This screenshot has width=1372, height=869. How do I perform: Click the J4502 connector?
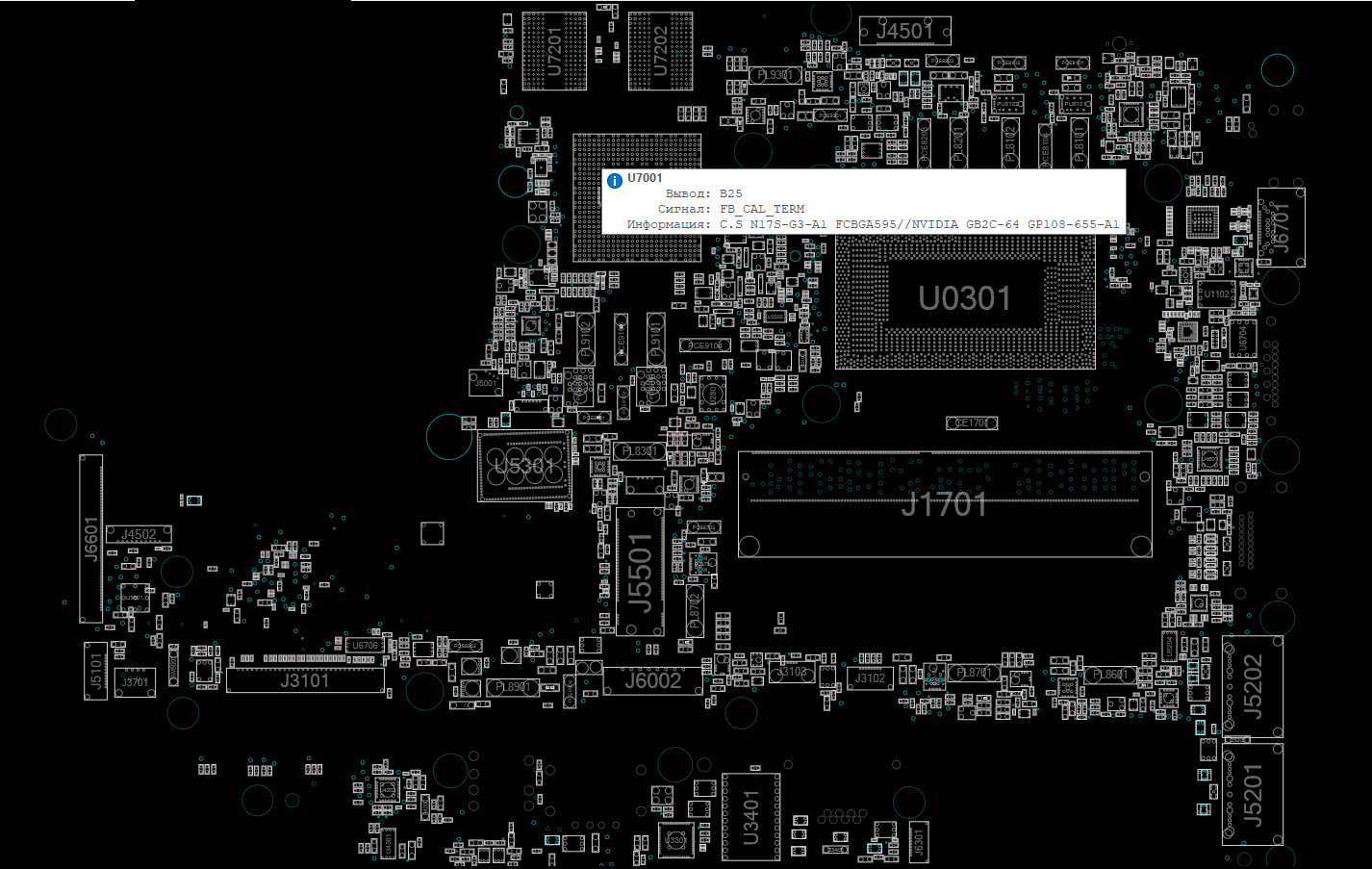[139, 534]
